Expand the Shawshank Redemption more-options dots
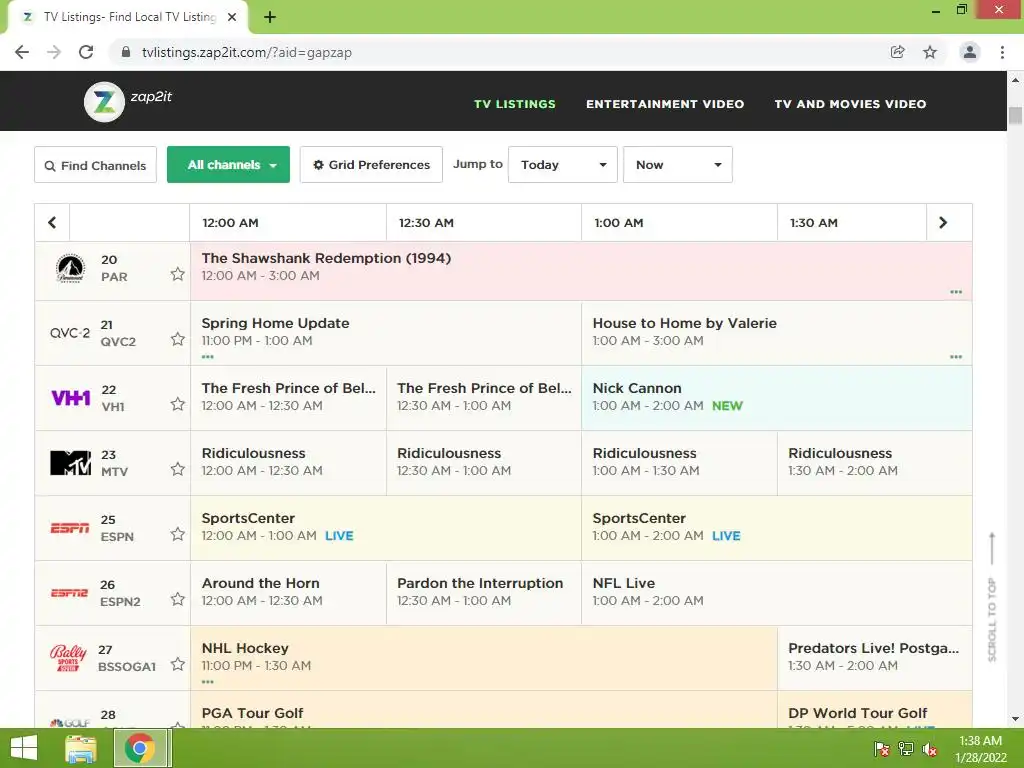 (956, 292)
